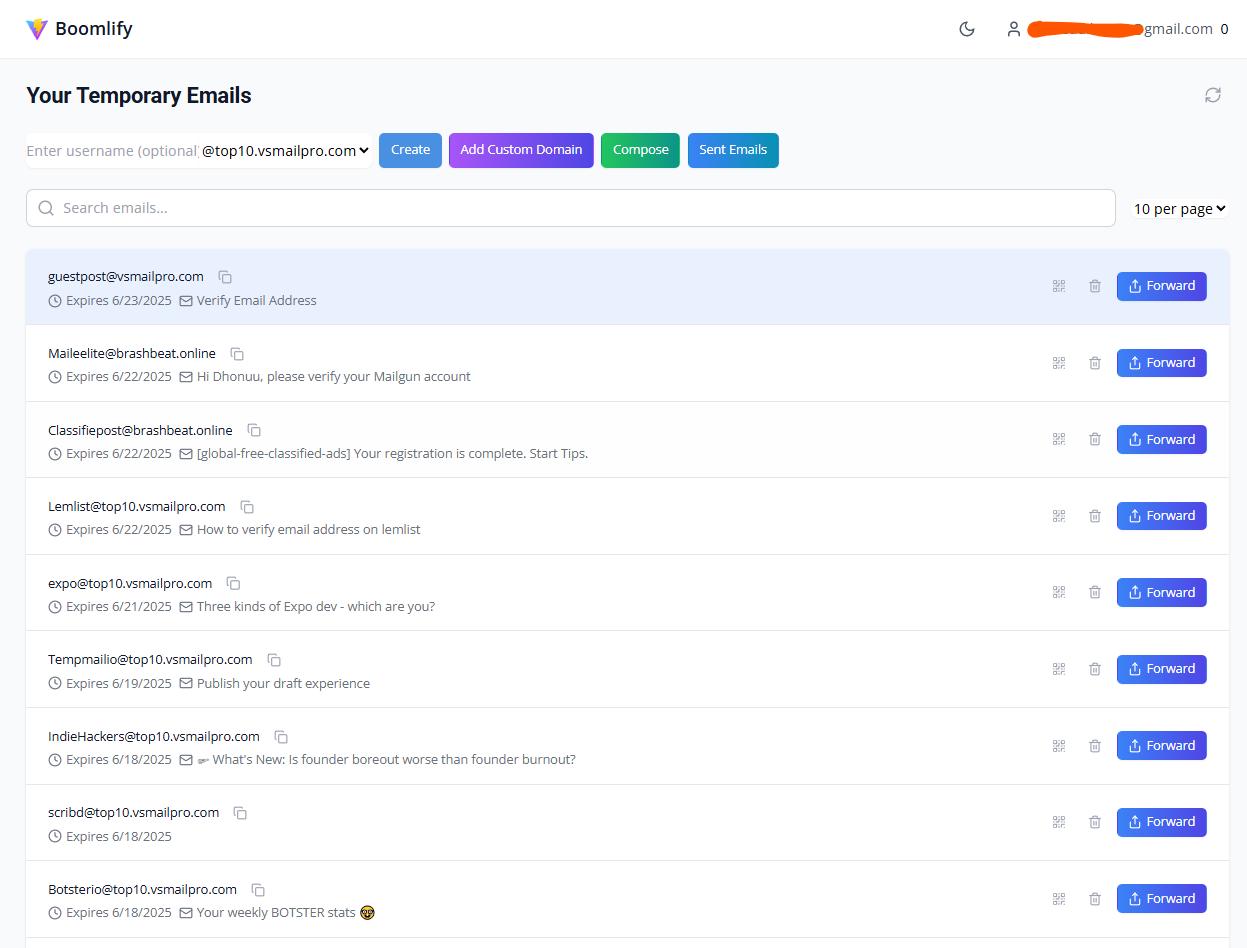Click the refresh emails icon

click(x=1212, y=95)
